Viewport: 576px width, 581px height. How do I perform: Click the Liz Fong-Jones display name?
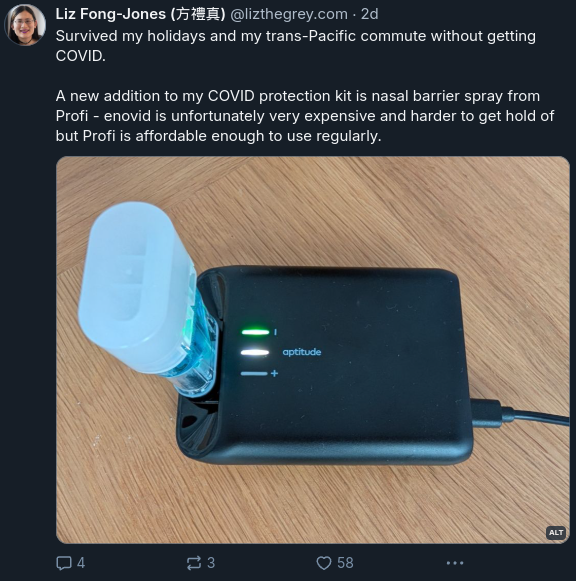(x=140, y=14)
